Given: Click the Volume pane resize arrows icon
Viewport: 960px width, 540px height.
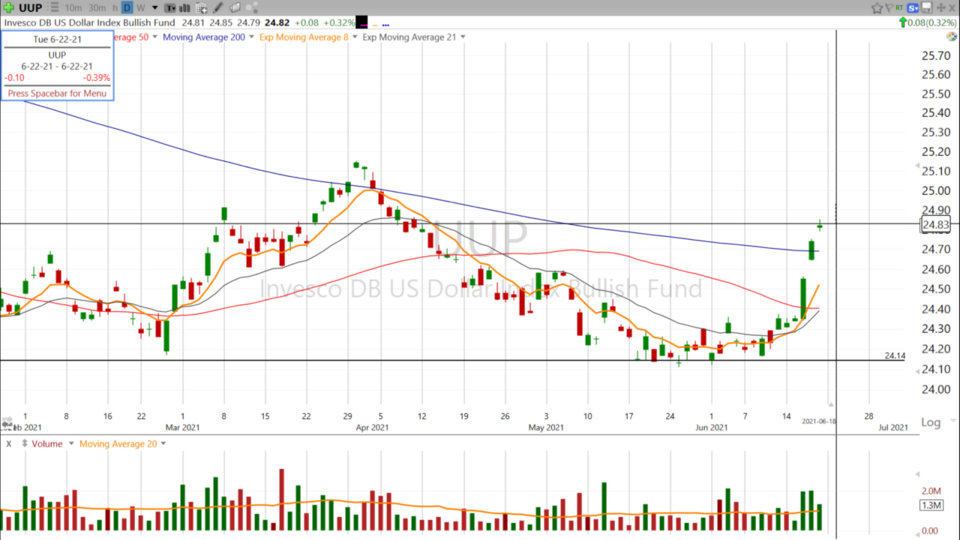Looking at the screenshot, I should coord(24,443).
